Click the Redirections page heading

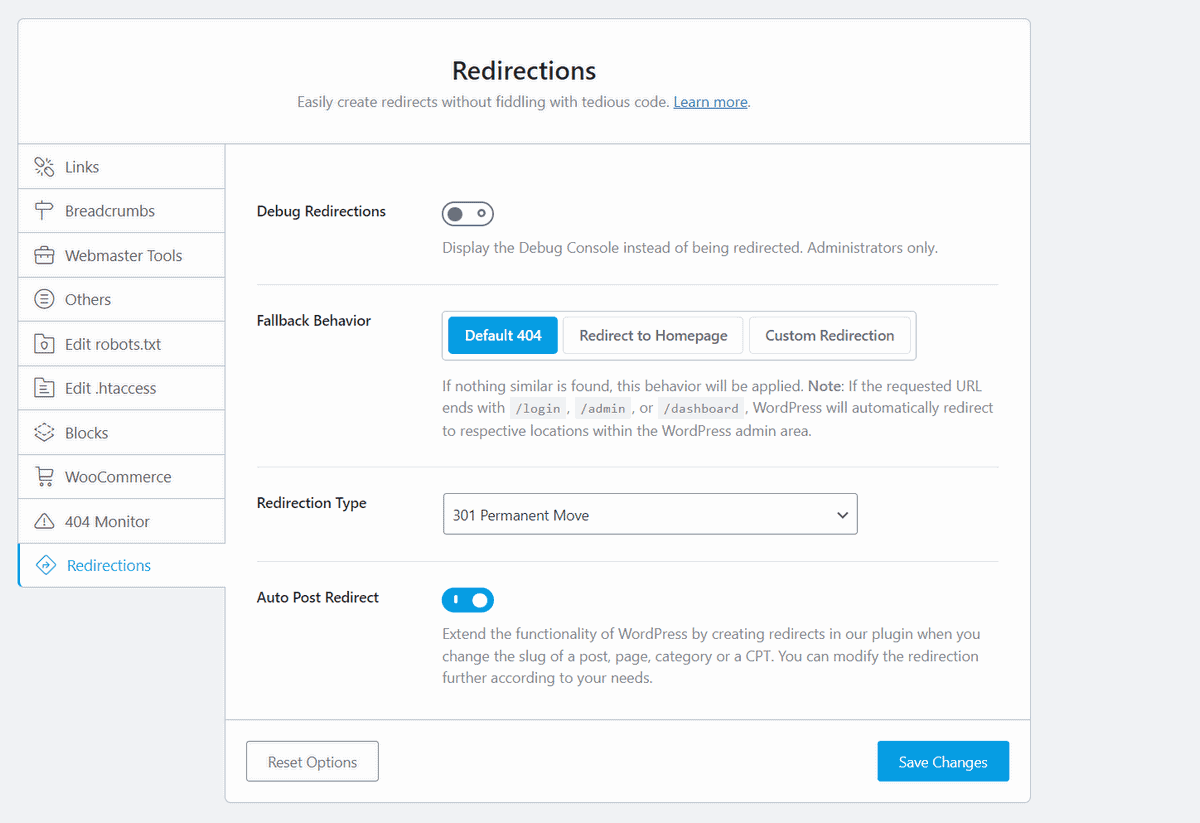point(524,71)
